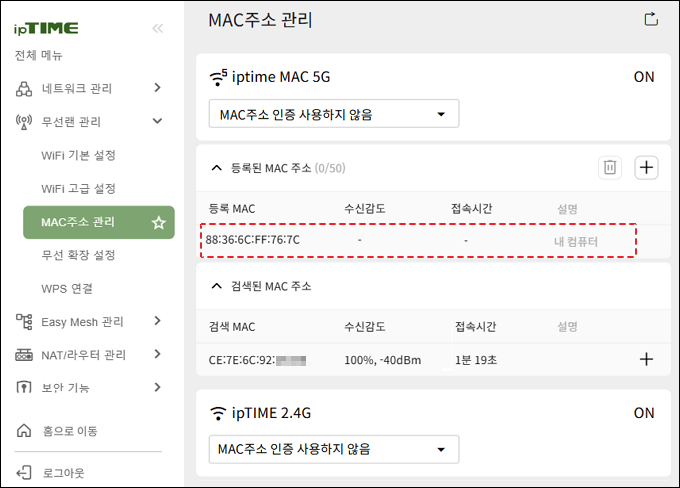Expand 네트워크 관리 chevron
The height and width of the screenshot is (488, 680).
click(x=157, y=88)
